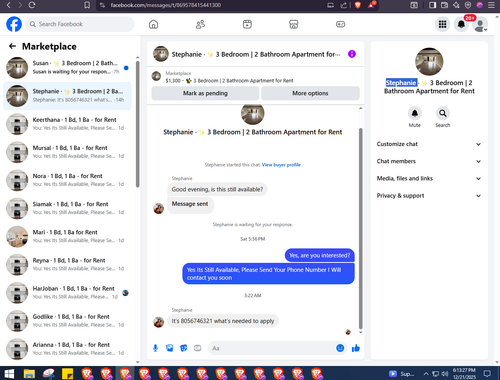Click the chat messages scrollbar
Viewport: 500px width, 380px height.
point(360,228)
